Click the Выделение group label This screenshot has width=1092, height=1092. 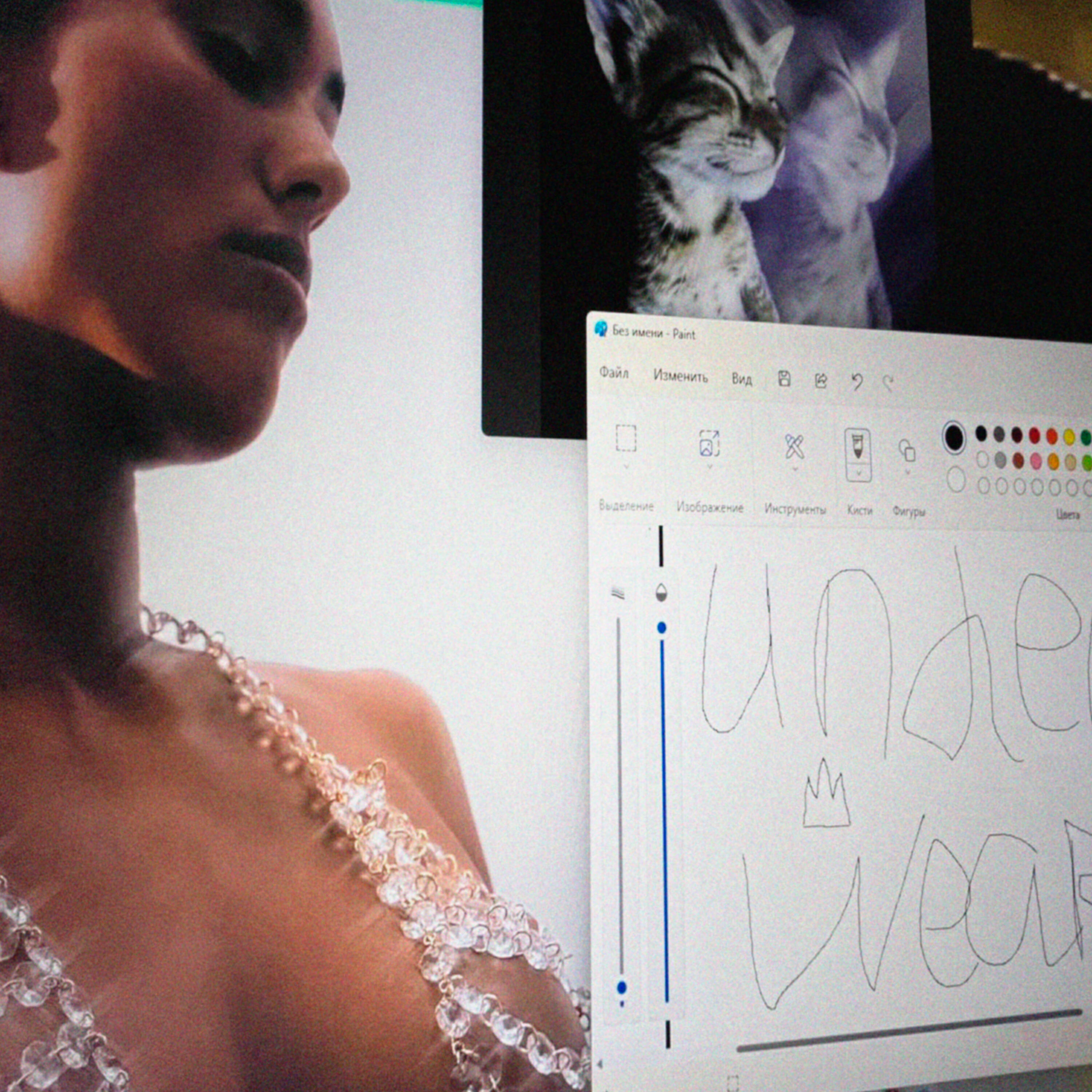pos(626,506)
